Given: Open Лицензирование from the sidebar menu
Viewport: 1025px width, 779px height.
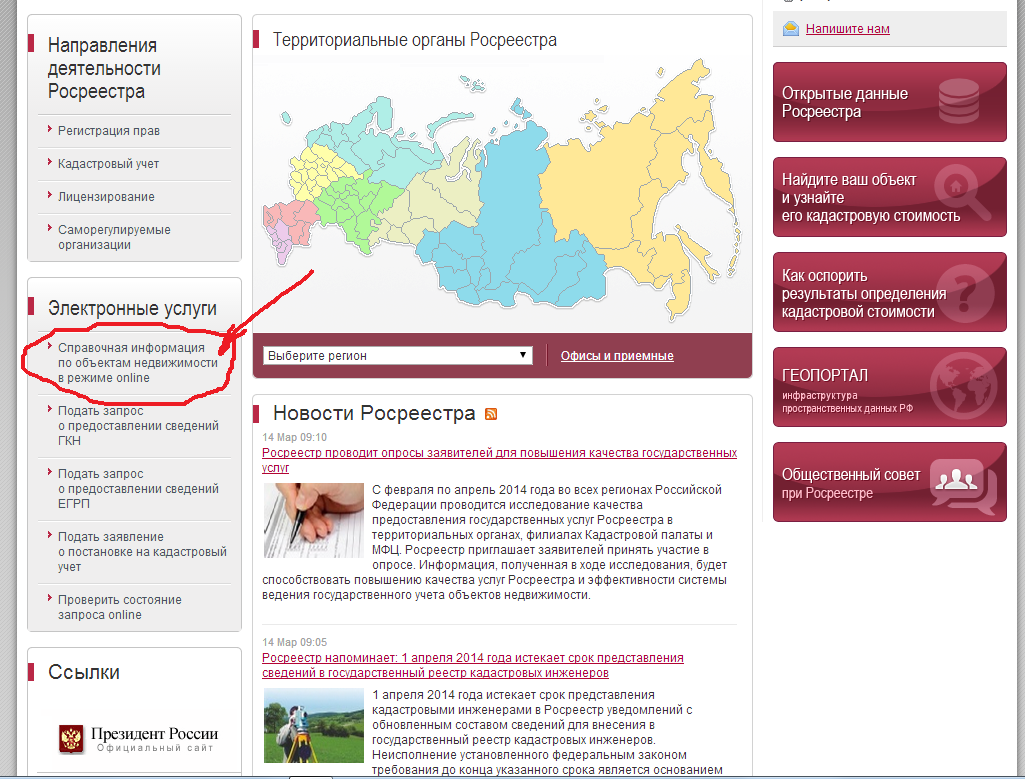Looking at the screenshot, I should [106, 197].
